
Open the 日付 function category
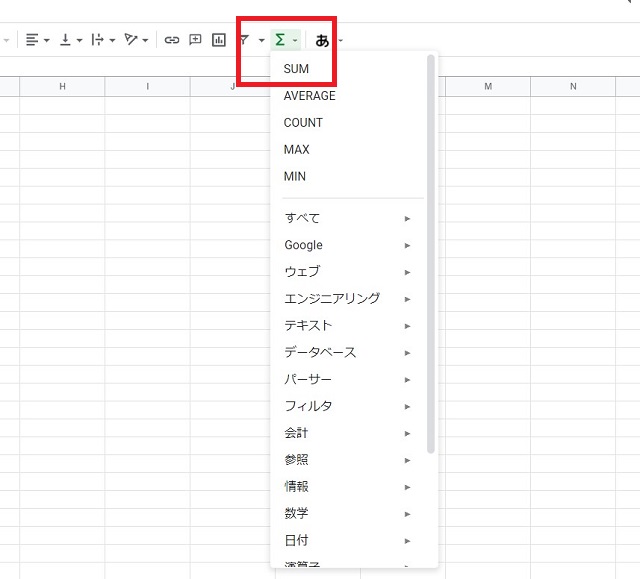click(349, 541)
